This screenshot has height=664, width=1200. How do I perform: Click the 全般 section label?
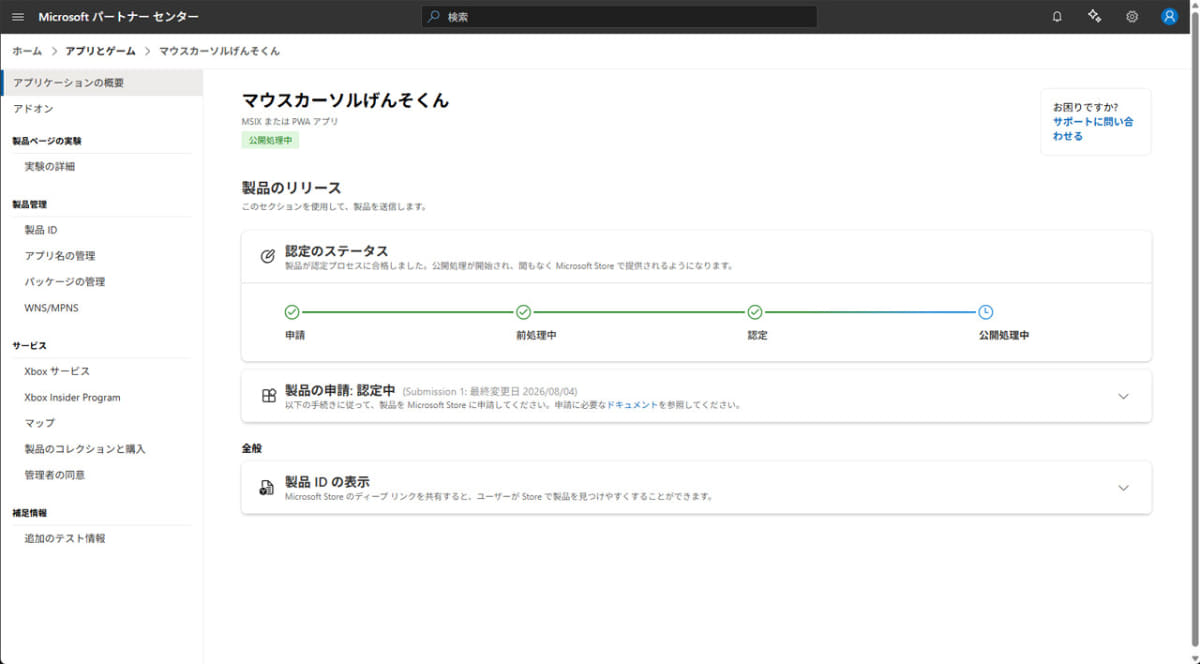[252, 448]
